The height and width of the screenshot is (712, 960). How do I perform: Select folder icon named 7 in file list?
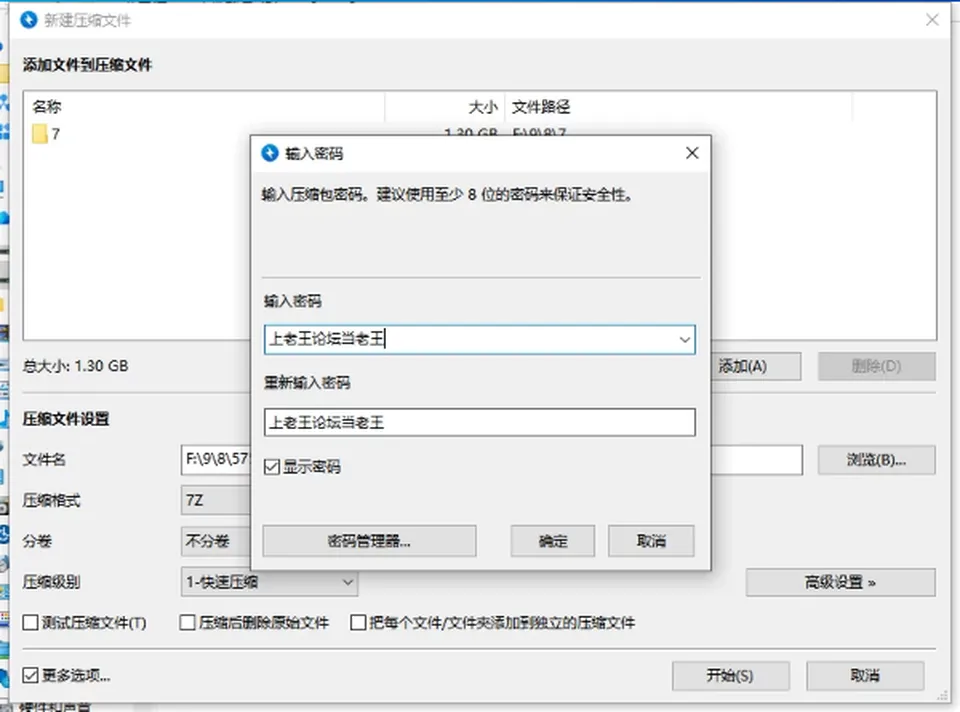pyautogui.click(x=40, y=133)
